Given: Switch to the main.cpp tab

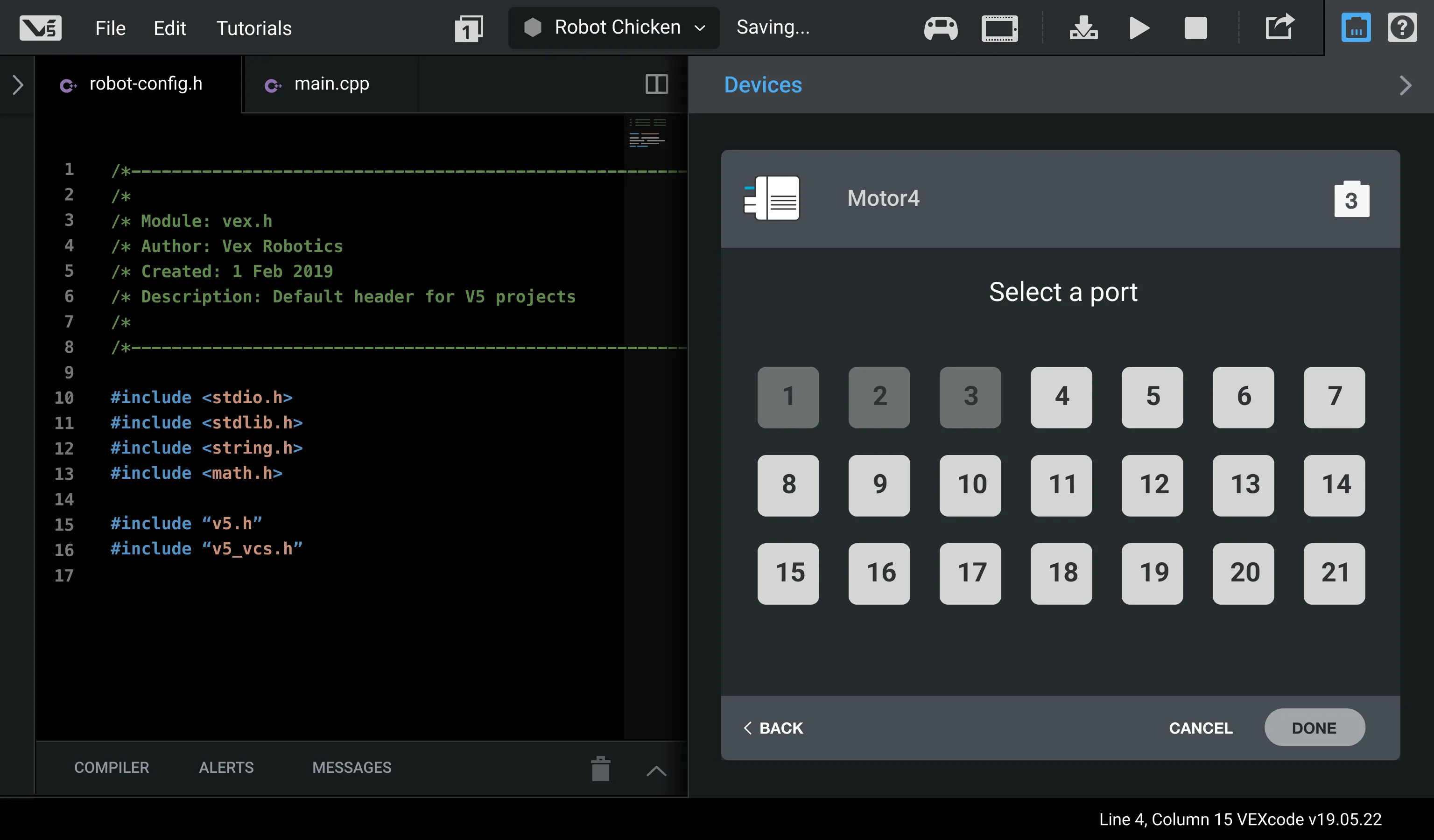Looking at the screenshot, I should click(x=331, y=84).
